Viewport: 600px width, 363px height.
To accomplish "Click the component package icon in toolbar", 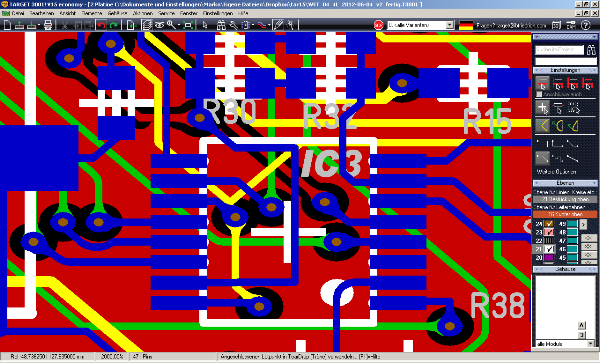I will 245,25.
